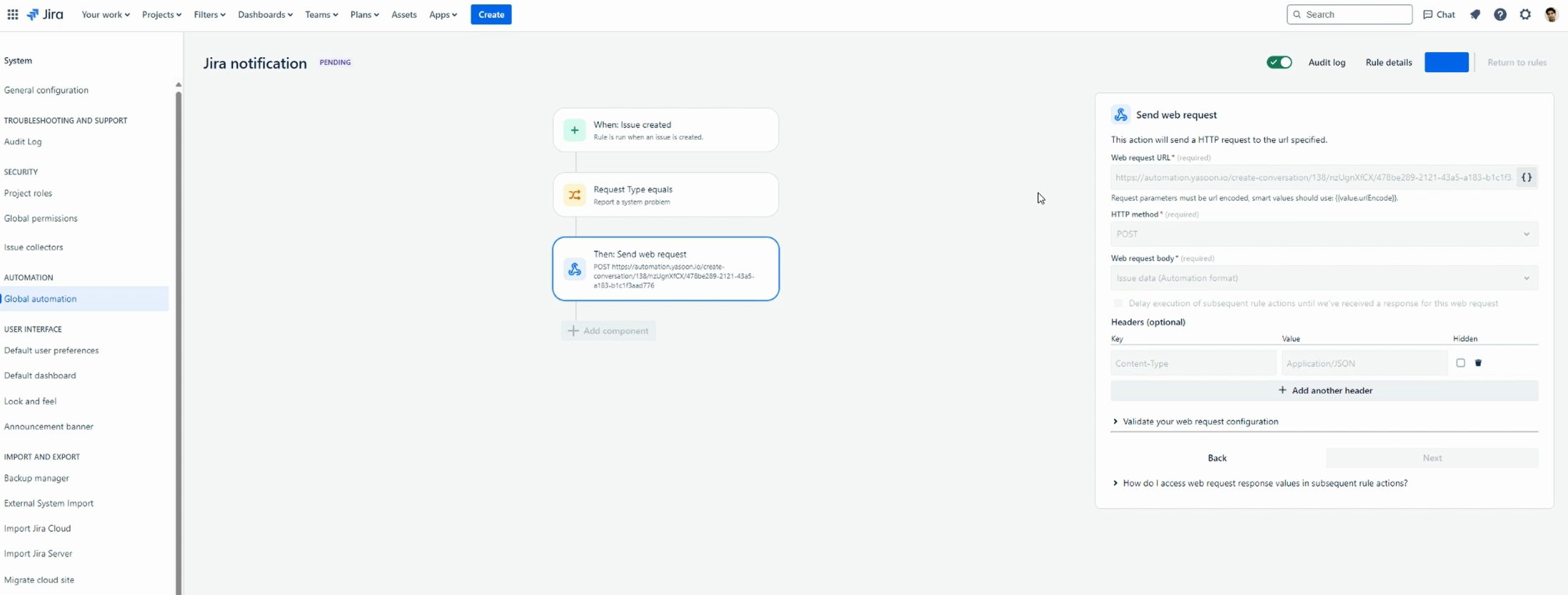The height and width of the screenshot is (595, 1568).
Task: Click the header Key field Content-Type
Action: click(x=1193, y=363)
